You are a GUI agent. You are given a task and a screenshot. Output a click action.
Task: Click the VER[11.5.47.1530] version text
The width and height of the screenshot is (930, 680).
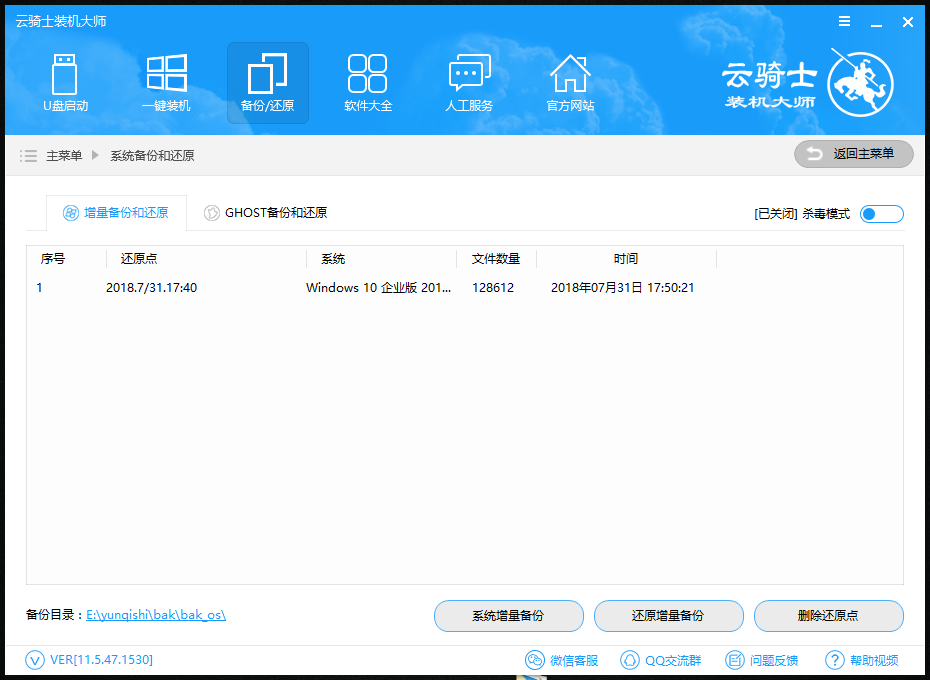(x=101, y=660)
